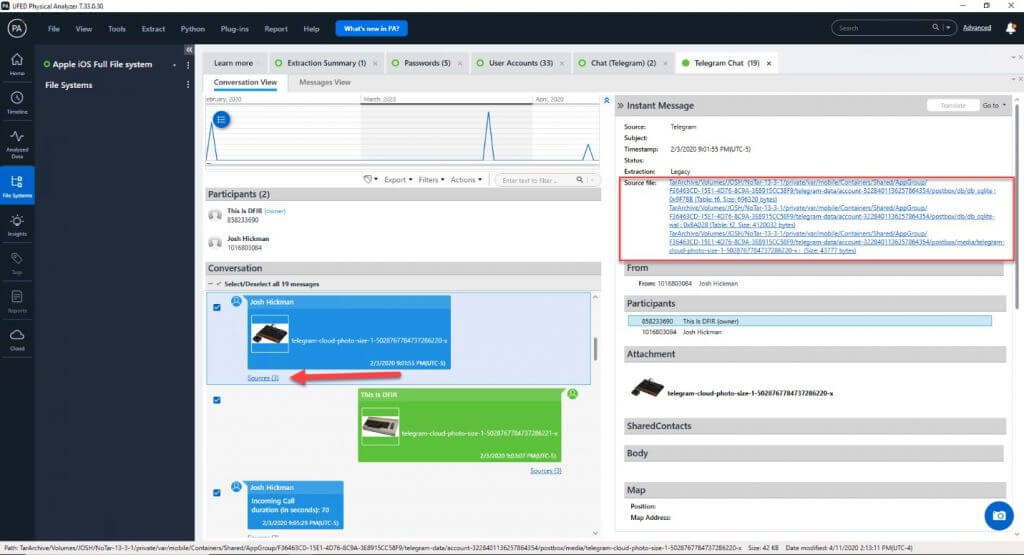Open the search options dropdown arrow
The image size is (1024, 555).
pyautogui.click(x=948, y=27)
